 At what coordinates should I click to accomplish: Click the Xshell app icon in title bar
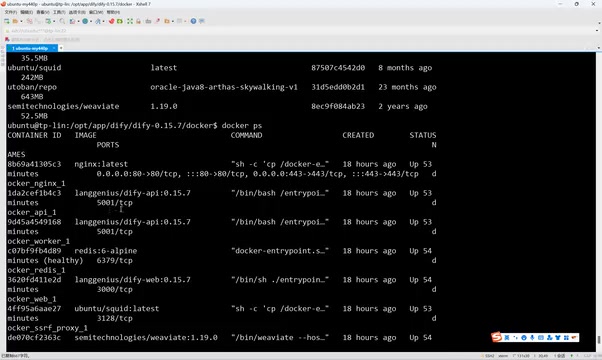pyautogui.click(x=3, y=4)
